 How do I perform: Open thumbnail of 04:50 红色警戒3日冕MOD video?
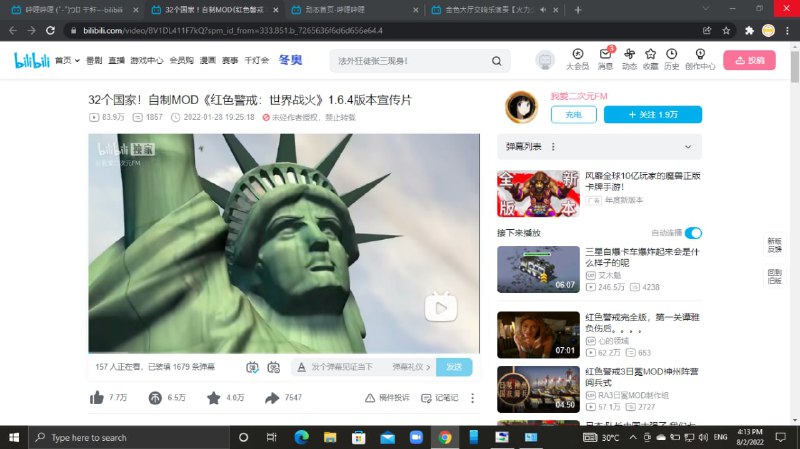point(538,389)
